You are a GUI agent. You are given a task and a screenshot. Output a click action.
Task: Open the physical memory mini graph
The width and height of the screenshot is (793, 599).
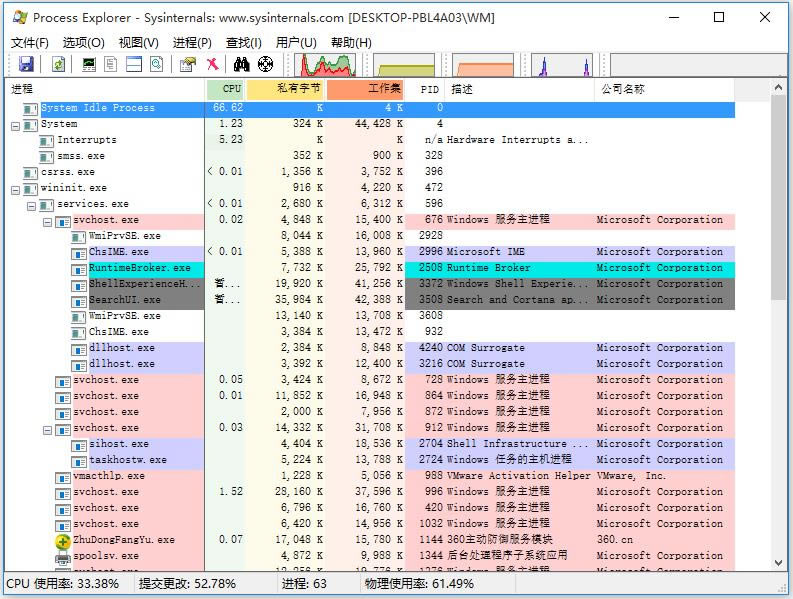click(483, 65)
